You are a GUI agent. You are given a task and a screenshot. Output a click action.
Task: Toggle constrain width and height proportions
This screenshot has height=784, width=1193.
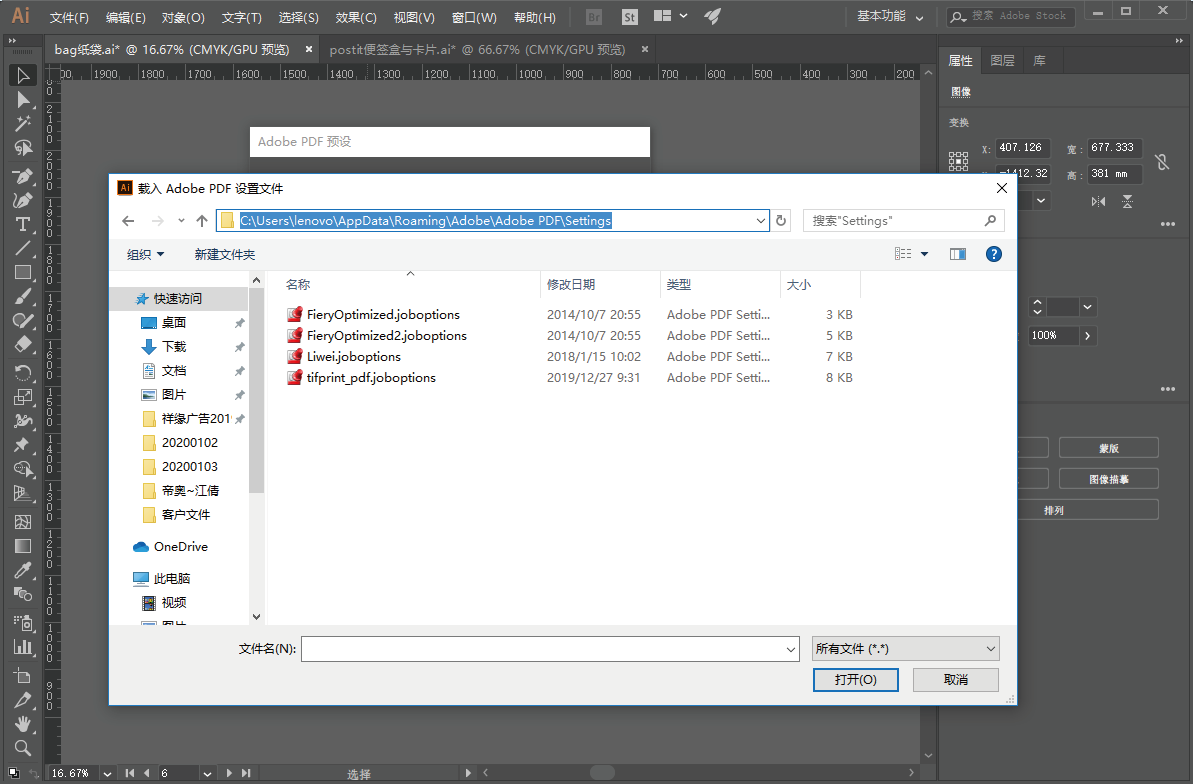(x=1161, y=161)
